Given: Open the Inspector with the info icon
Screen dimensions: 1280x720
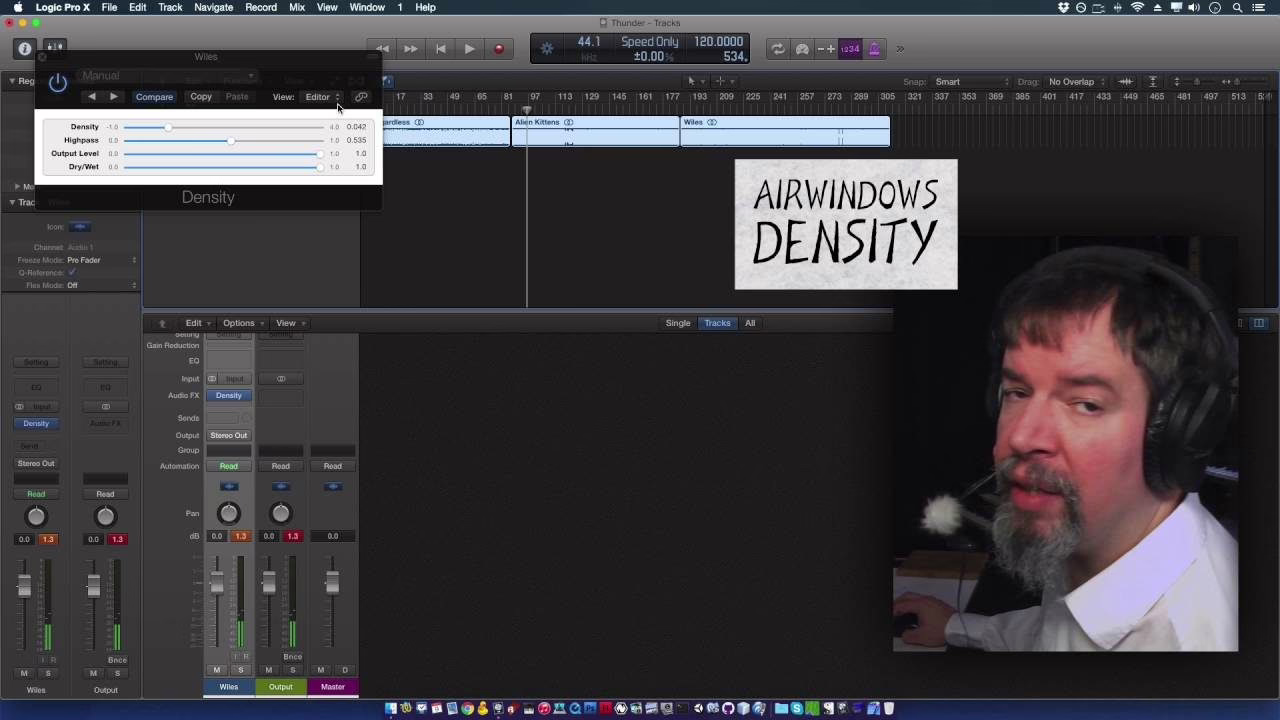Looking at the screenshot, I should point(25,48).
